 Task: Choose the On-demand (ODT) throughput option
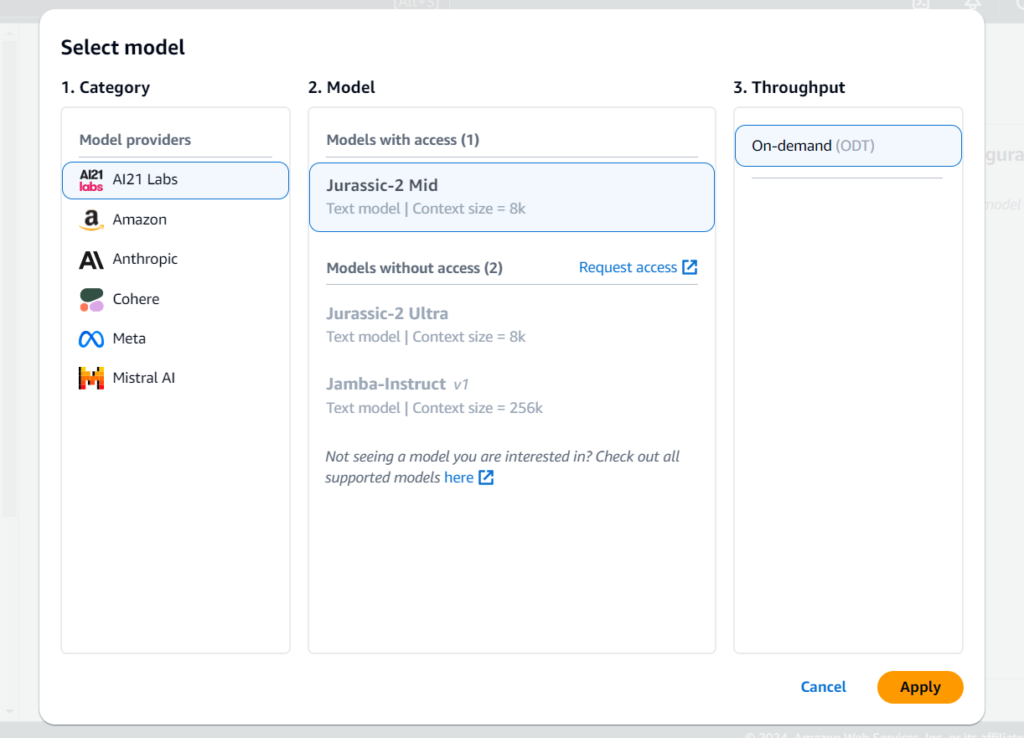[848, 145]
